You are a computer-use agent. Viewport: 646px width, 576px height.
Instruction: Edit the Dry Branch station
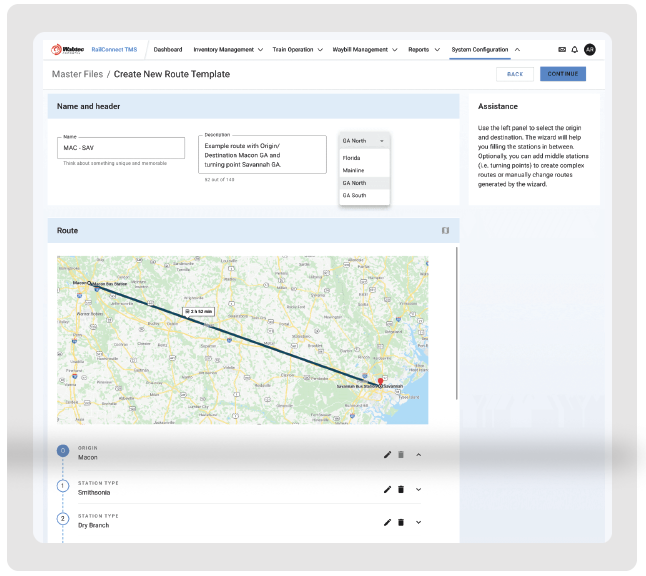pyautogui.click(x=388, y=522)
